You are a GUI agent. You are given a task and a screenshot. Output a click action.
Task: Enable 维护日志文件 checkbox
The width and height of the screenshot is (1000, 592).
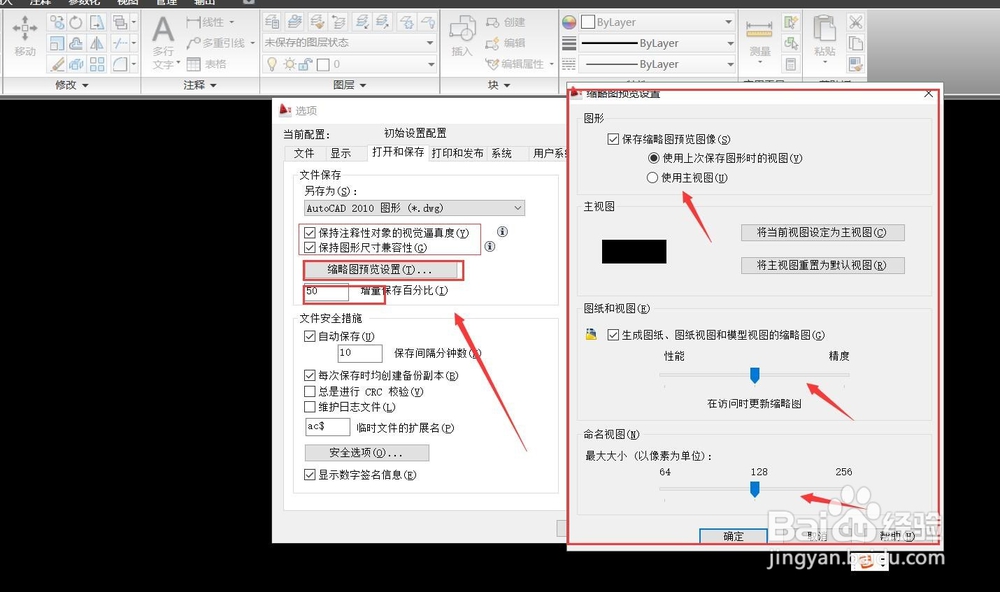310,407
